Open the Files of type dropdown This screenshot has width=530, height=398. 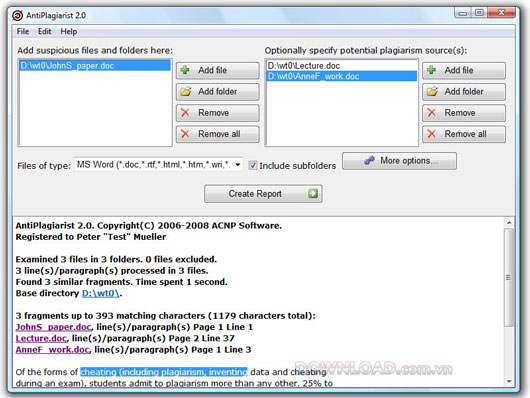(159, 165)
